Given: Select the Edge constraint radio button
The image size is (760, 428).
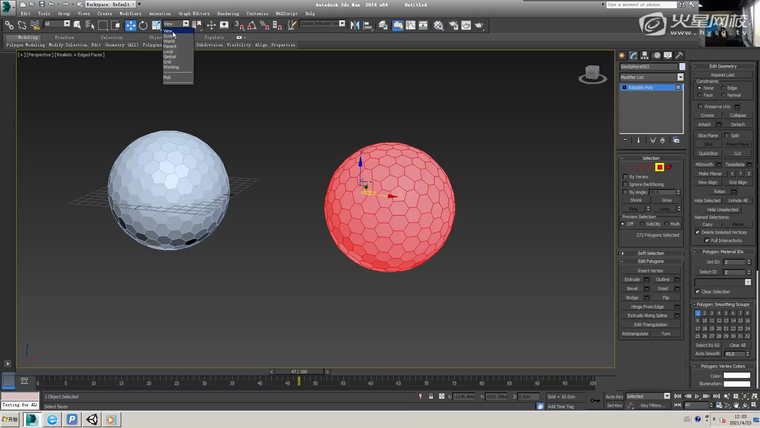Looking at the screenshot, I should (725, 88).
